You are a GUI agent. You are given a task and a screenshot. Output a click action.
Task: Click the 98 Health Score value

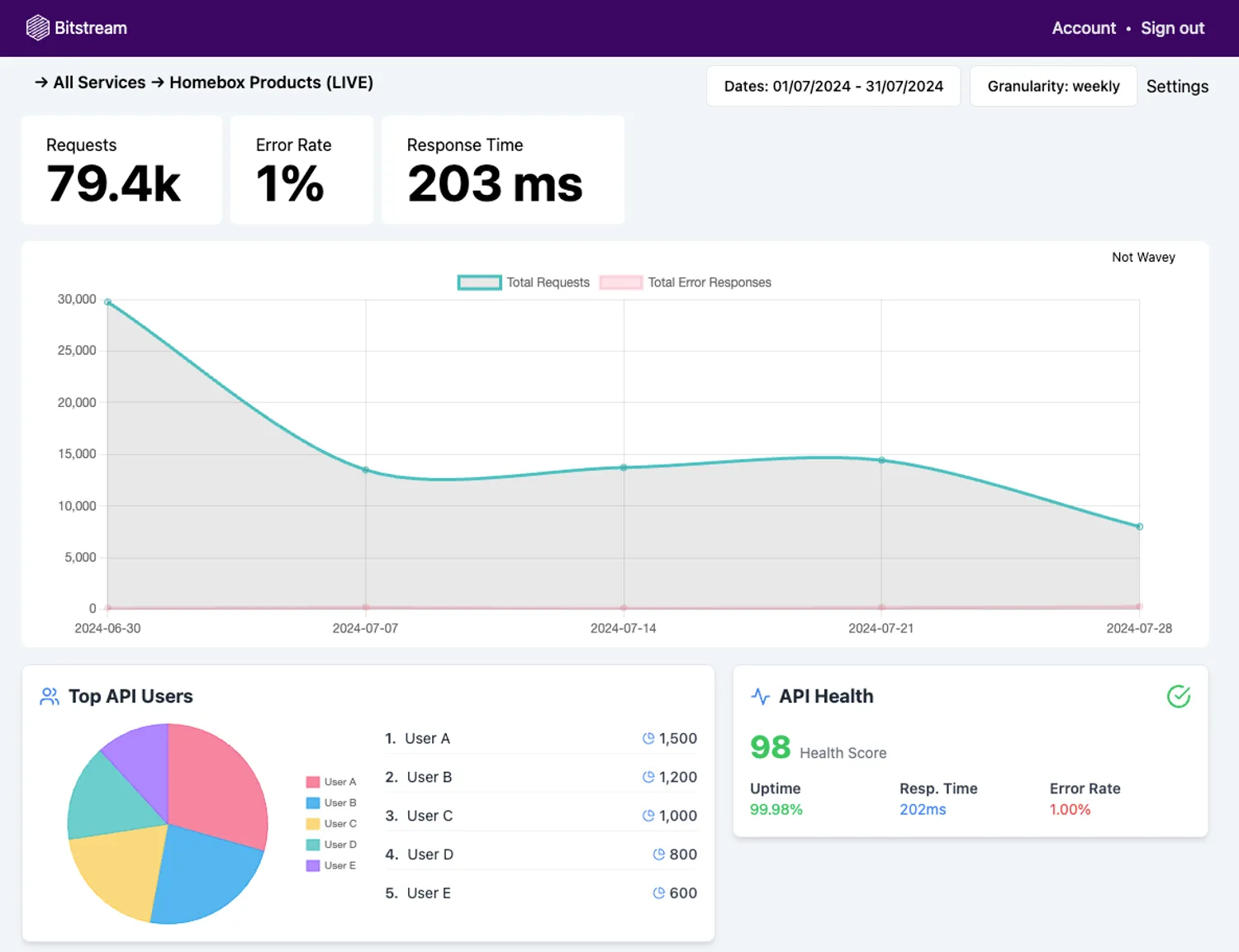click(x=770, y=747)
